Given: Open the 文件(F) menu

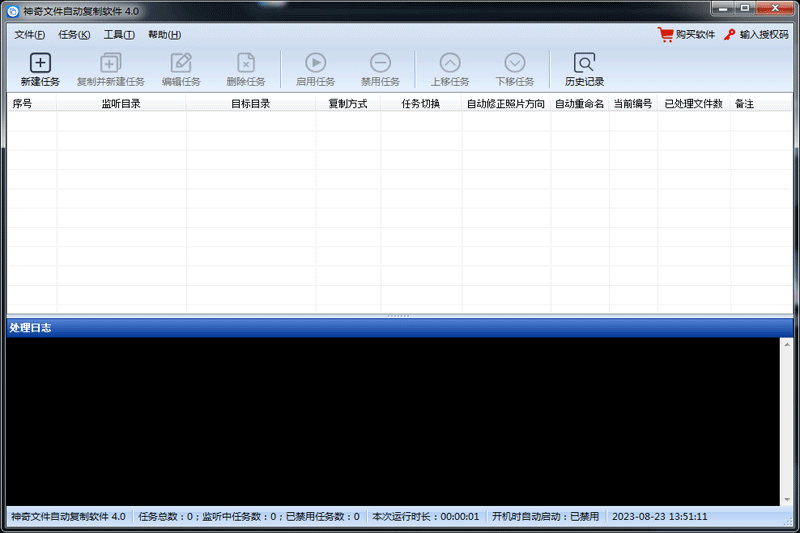Looking at the screenshot, I should [x=30, y=35].
